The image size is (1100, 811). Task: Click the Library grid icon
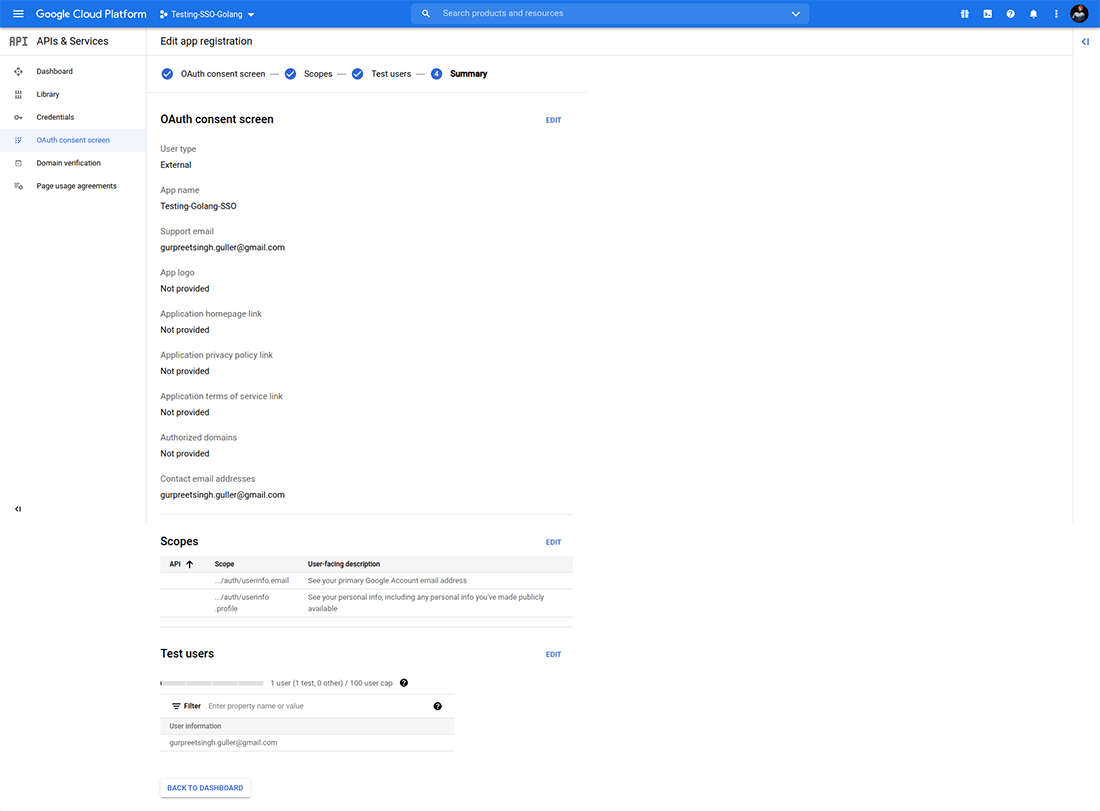tap(18, 95)
